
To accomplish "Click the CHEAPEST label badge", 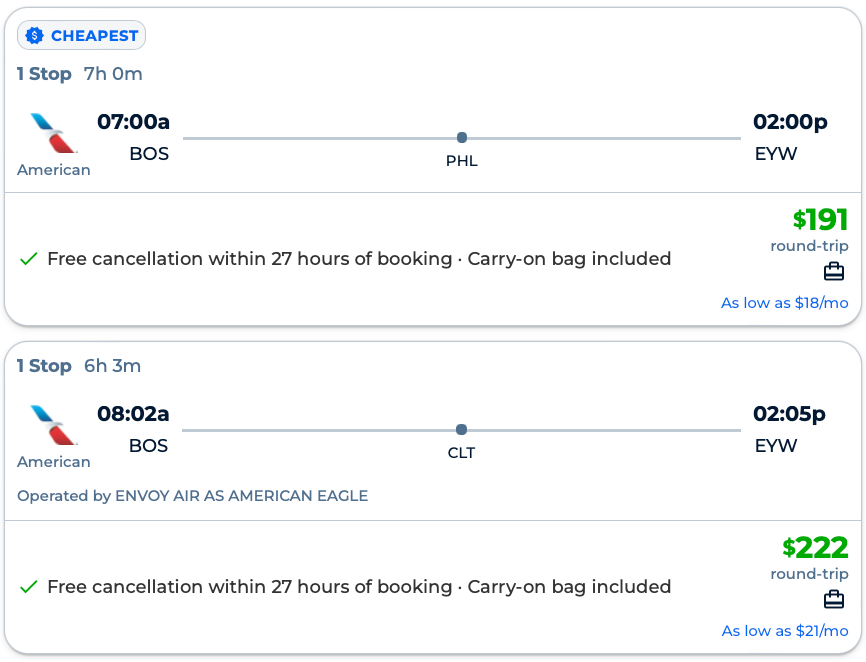I will pos(82,36).
